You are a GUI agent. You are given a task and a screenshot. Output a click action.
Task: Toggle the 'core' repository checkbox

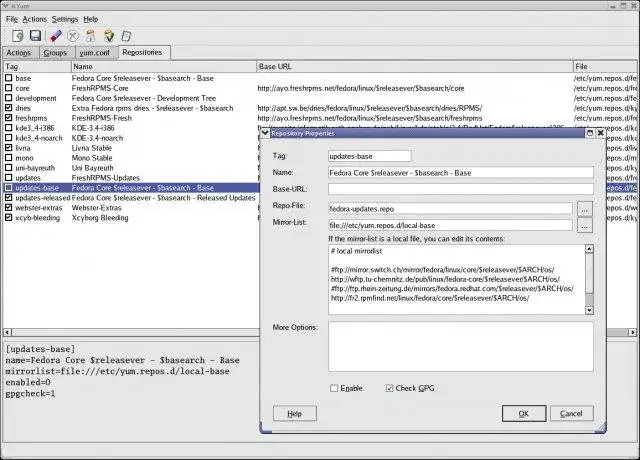tap(9, 88)
